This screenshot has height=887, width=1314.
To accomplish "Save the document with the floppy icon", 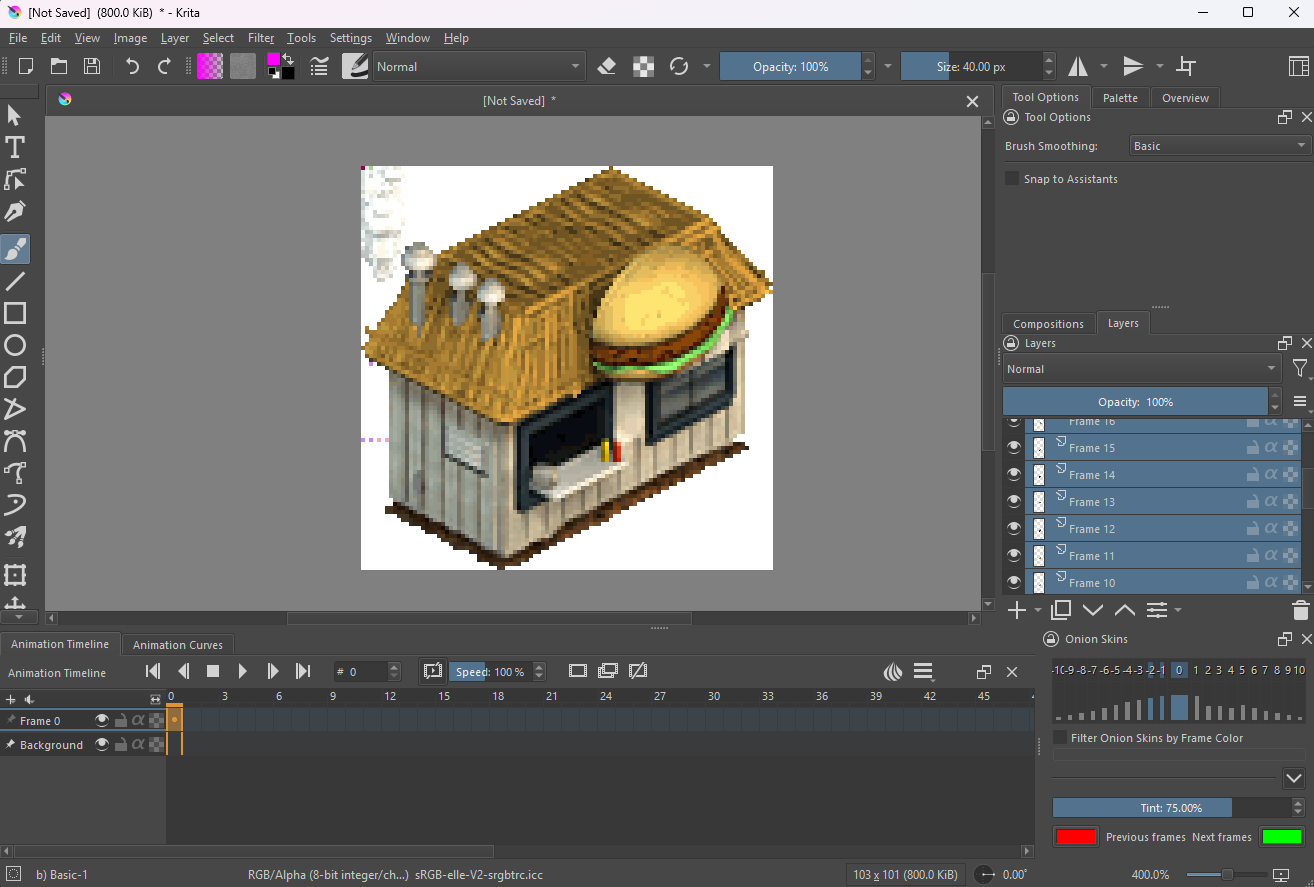I will tap(92, 66).
